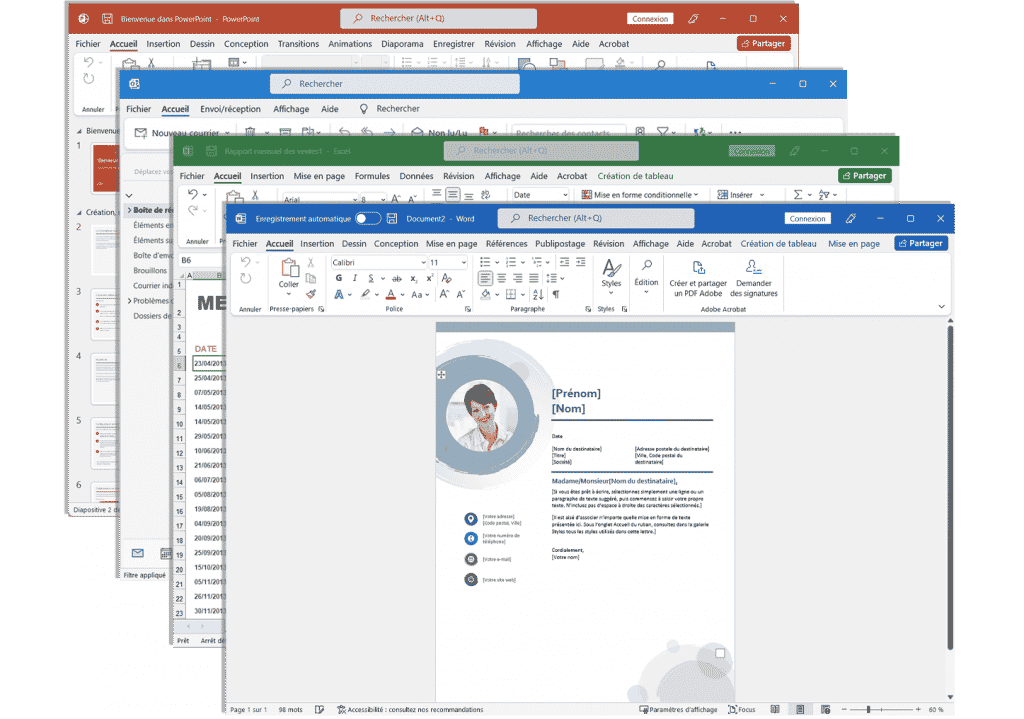The image size is (1024, 719).
Task: Center text in Word paragraph group
Action: click(x=502, y=279)
